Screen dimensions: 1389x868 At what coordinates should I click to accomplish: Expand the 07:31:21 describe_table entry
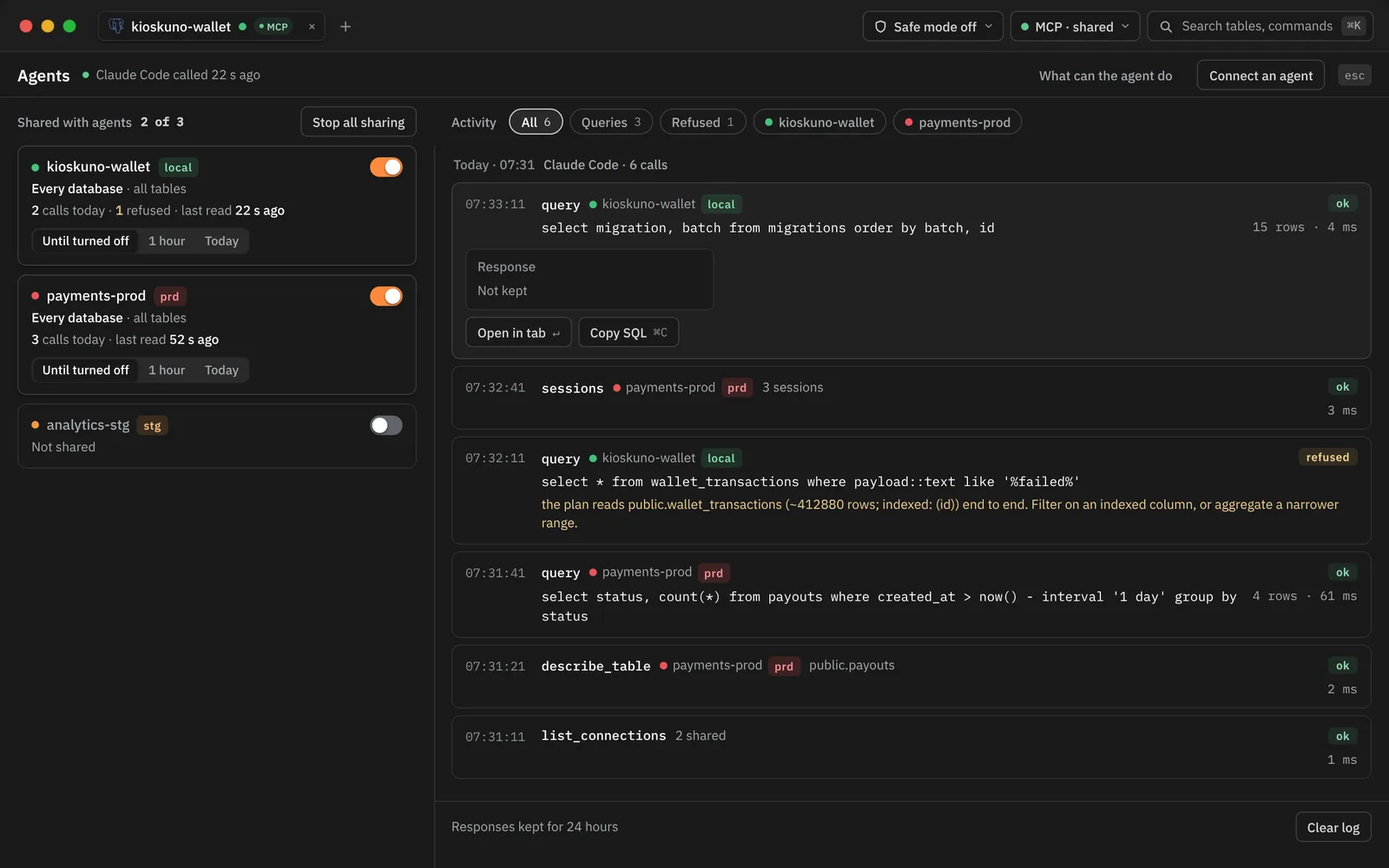click(911, 676)
